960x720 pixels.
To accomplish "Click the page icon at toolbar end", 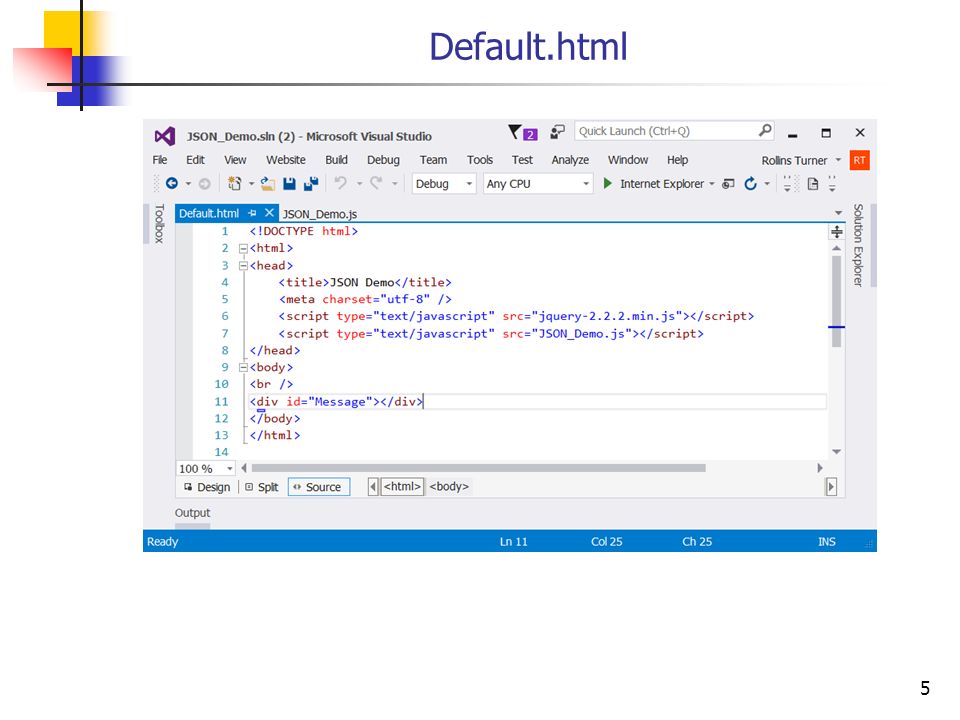I will pos(812,184).
